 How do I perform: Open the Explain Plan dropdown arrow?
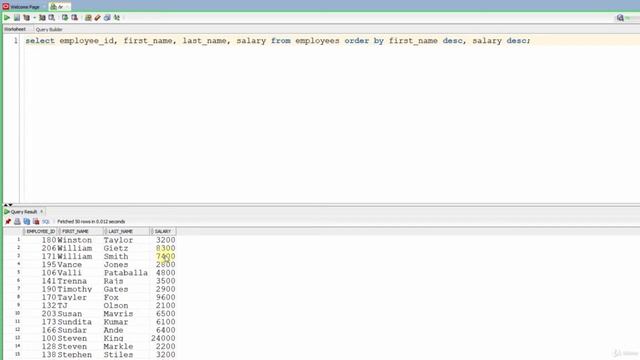[34, 18]
